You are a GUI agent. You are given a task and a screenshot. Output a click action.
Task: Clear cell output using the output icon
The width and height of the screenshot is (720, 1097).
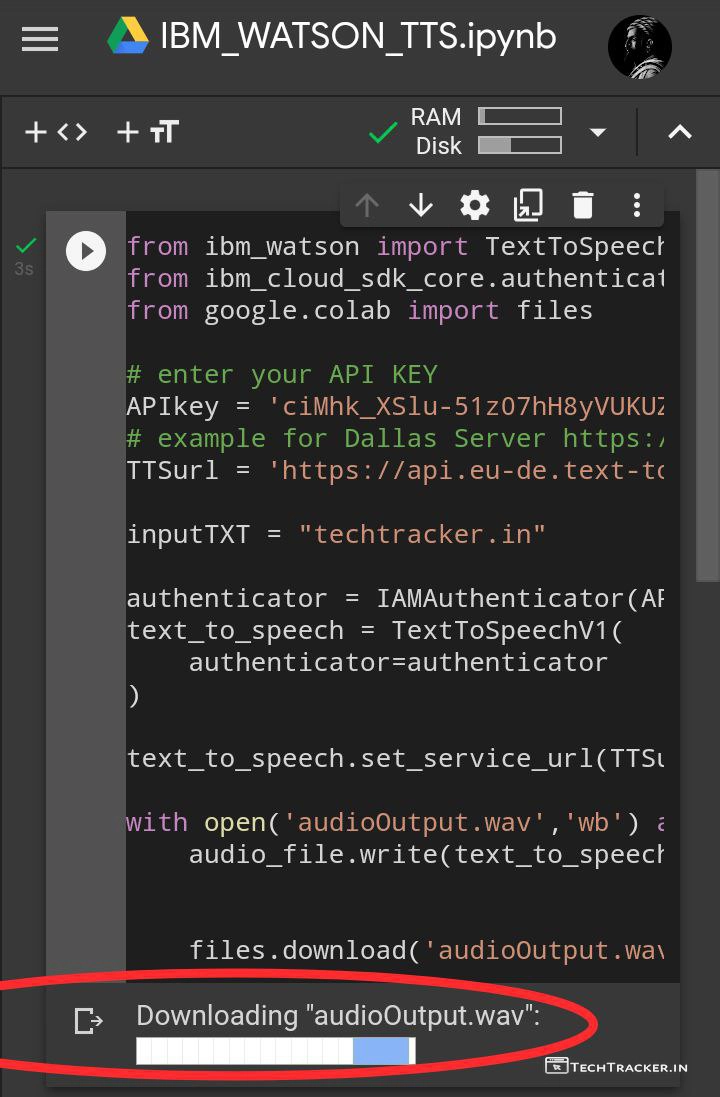point(89,1020)
